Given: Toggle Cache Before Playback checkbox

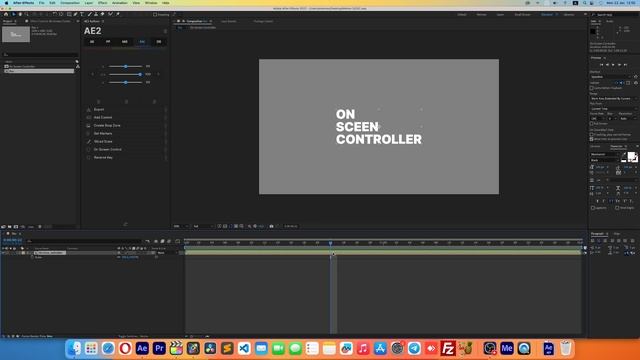Looking at the screenshot, I should (x=591, y=88).
